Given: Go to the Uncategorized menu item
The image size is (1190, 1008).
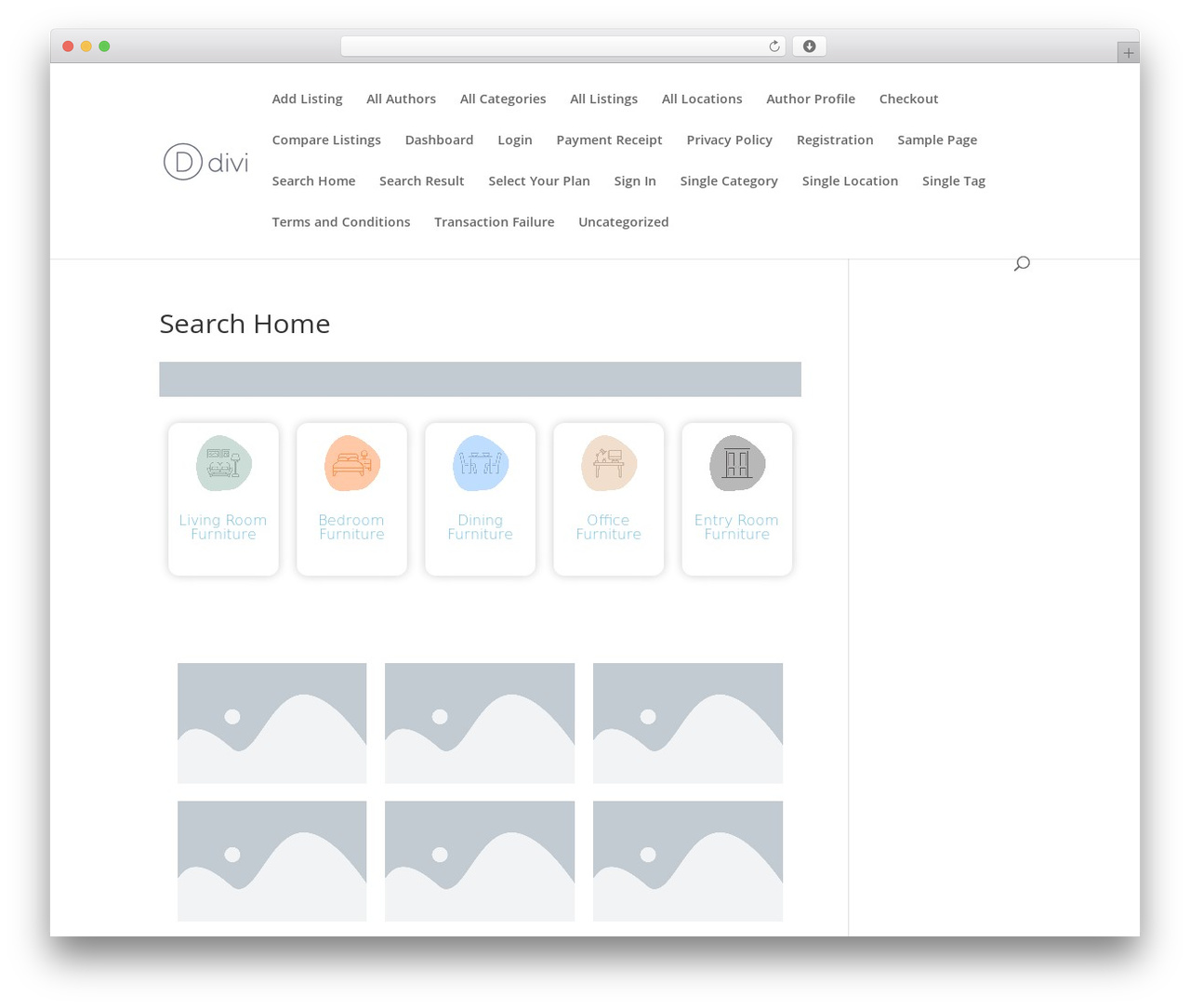Looking at the screenshot, I should point(623,221).
